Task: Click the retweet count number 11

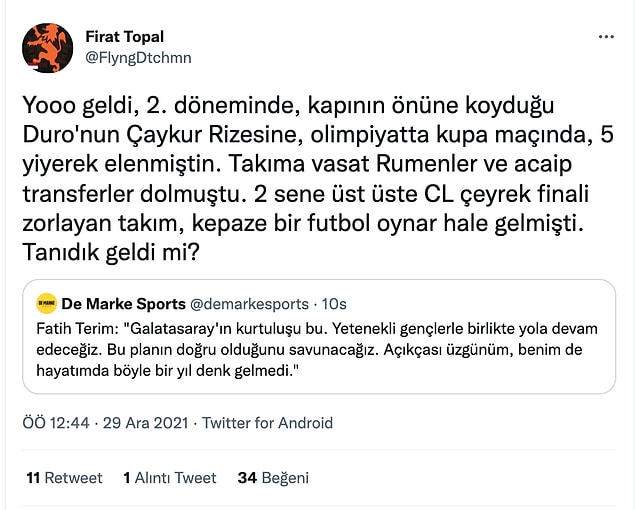Action: click(33, 478)
